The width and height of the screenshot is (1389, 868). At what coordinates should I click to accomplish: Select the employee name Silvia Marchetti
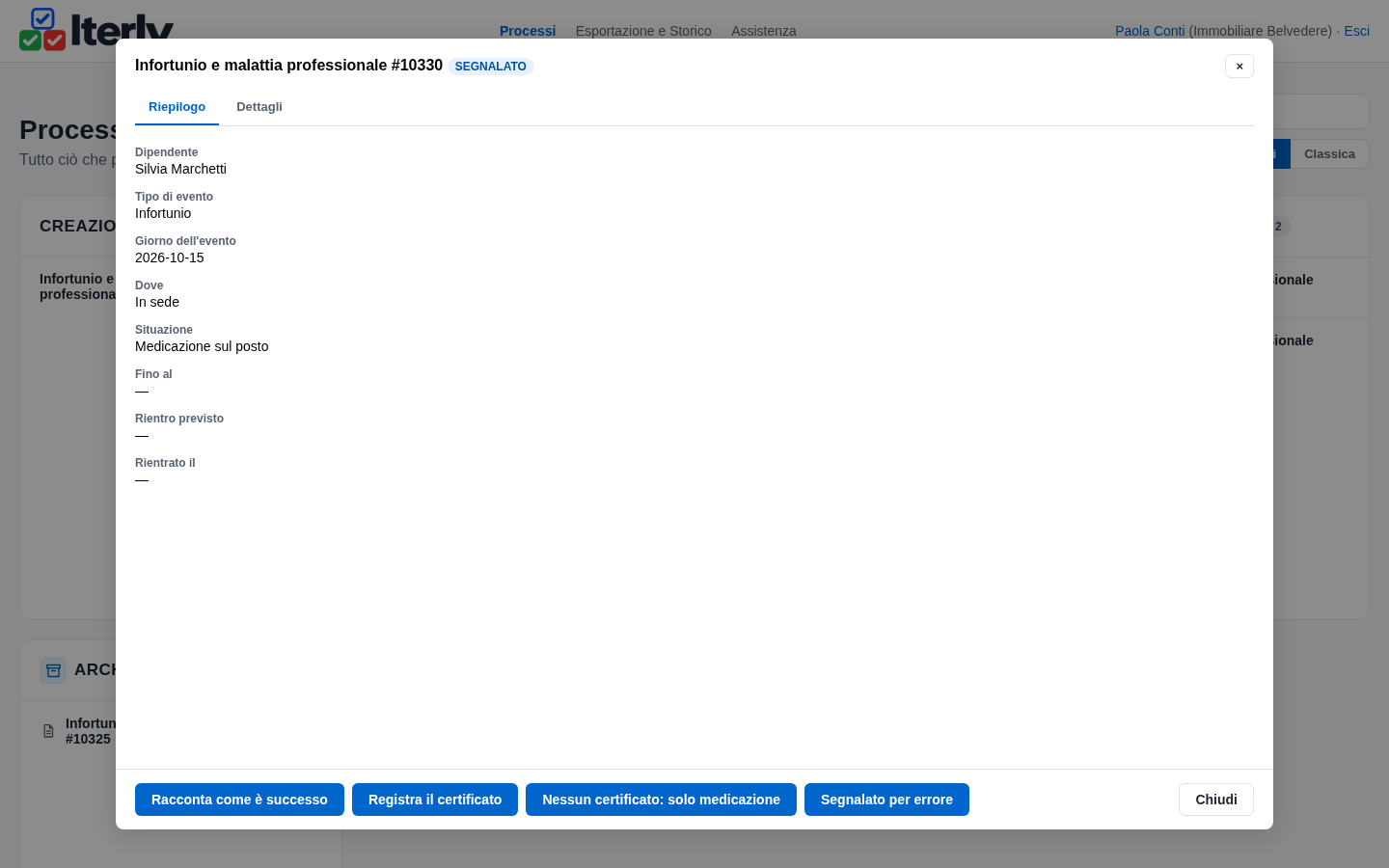click(180, 169)
